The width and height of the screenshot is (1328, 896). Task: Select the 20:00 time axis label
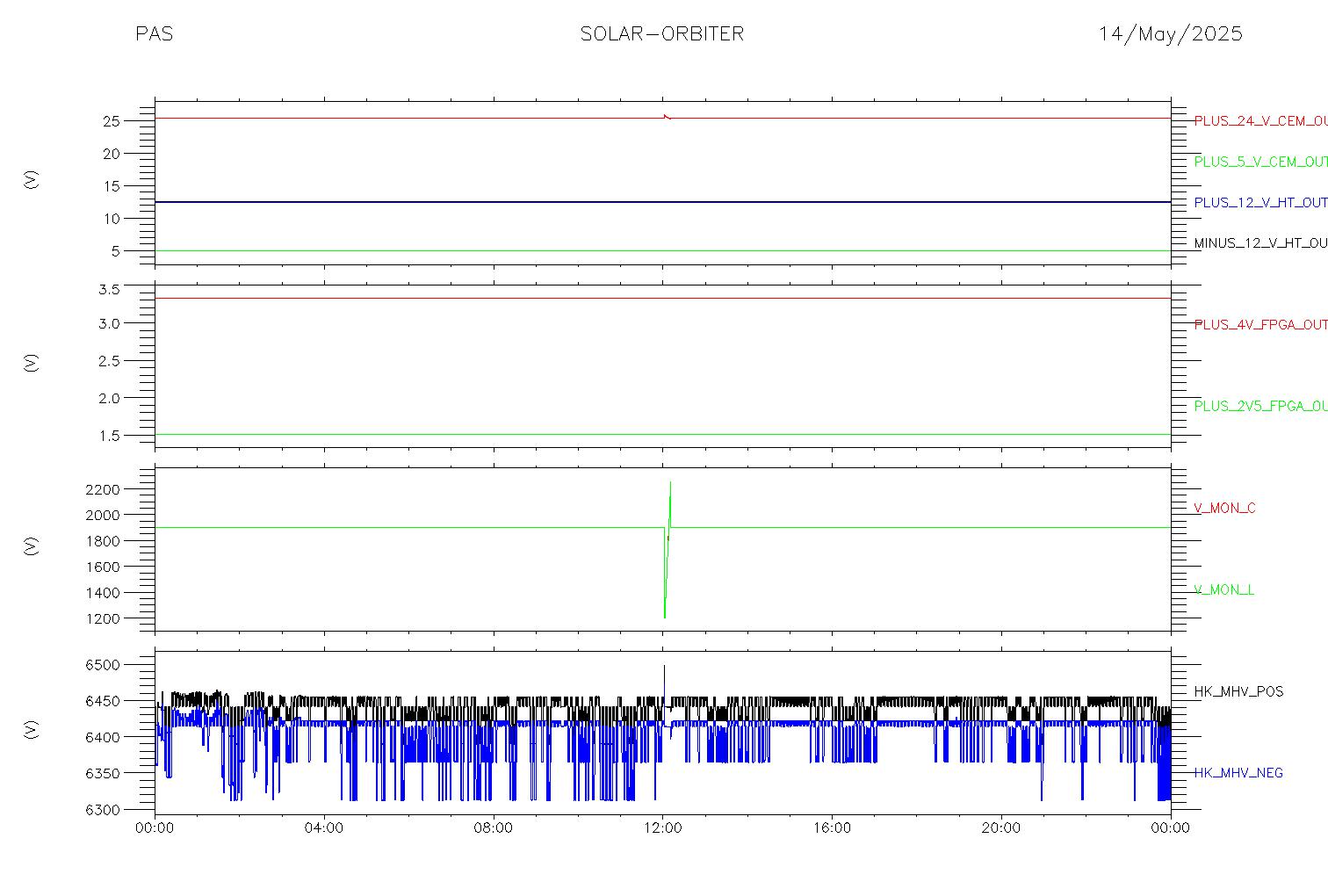(1001, 827)
